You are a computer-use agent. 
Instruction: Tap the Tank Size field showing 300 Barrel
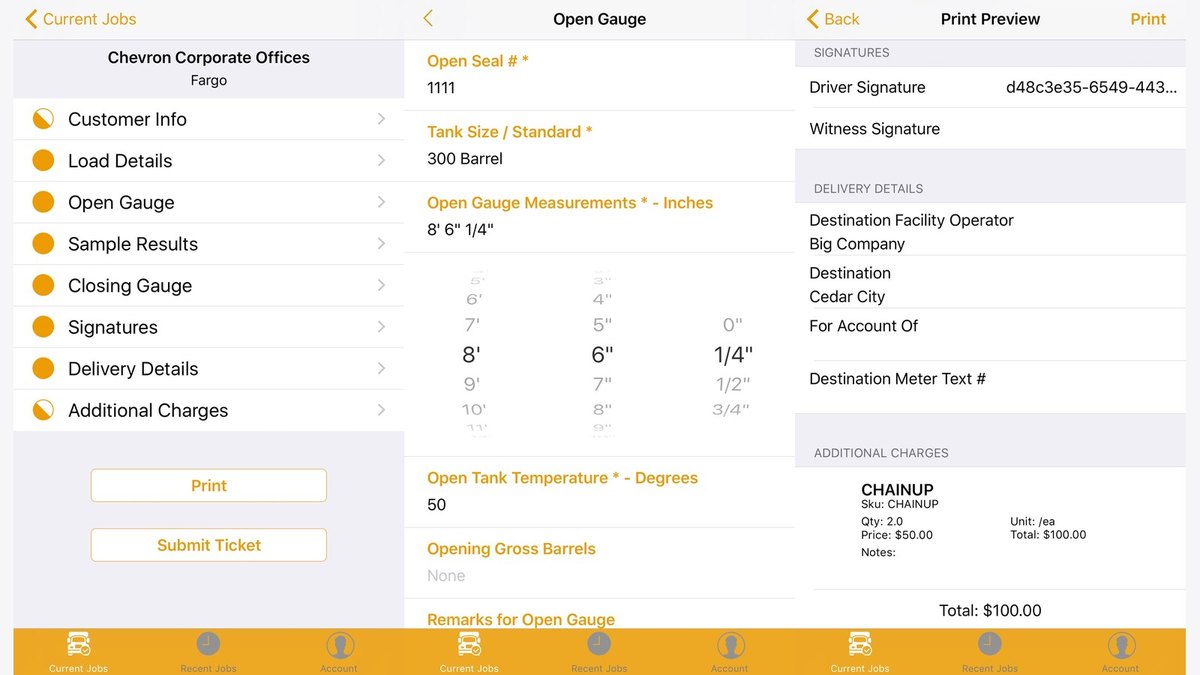coord(600,146)
